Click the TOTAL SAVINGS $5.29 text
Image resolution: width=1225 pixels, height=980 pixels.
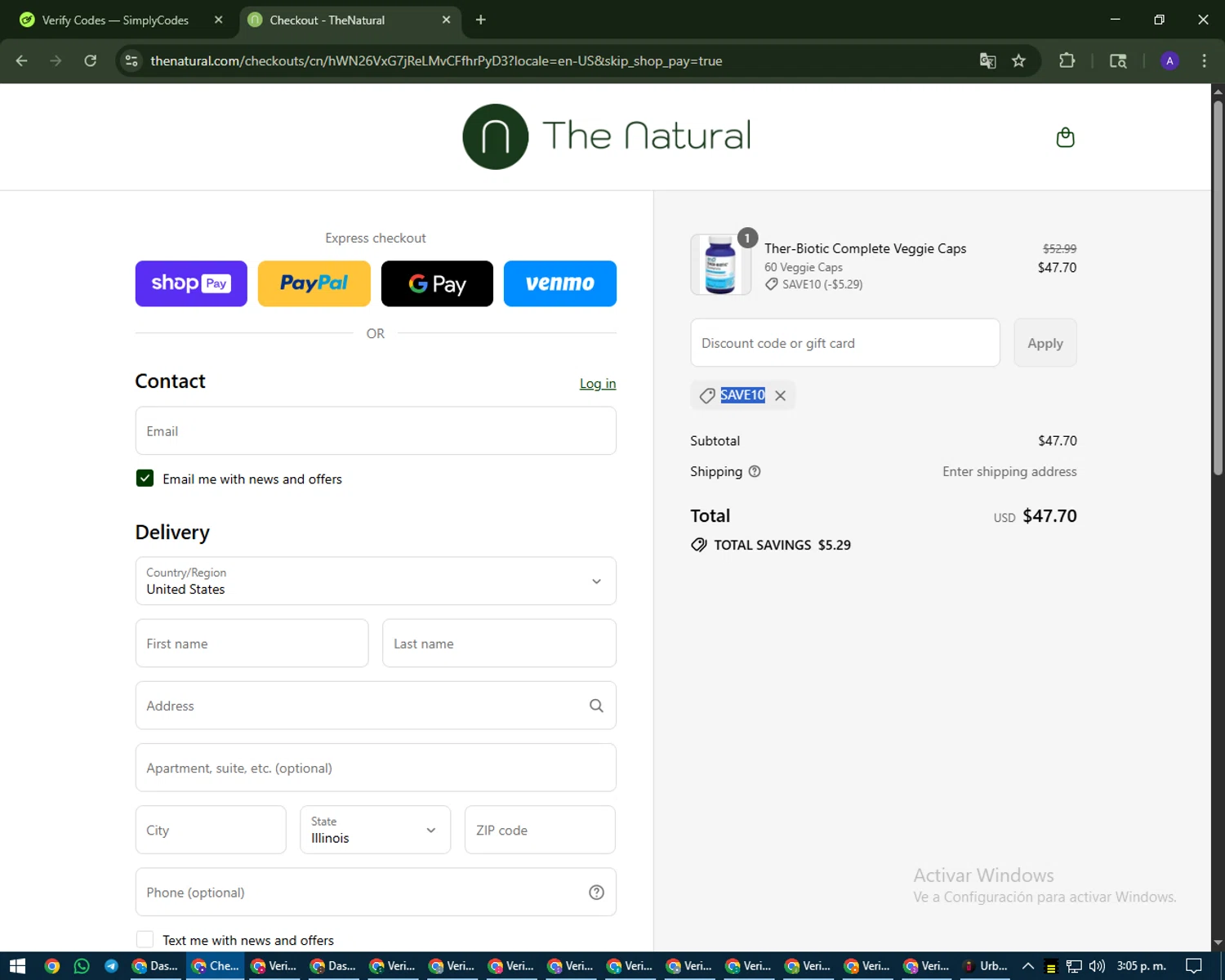[782, 545]
